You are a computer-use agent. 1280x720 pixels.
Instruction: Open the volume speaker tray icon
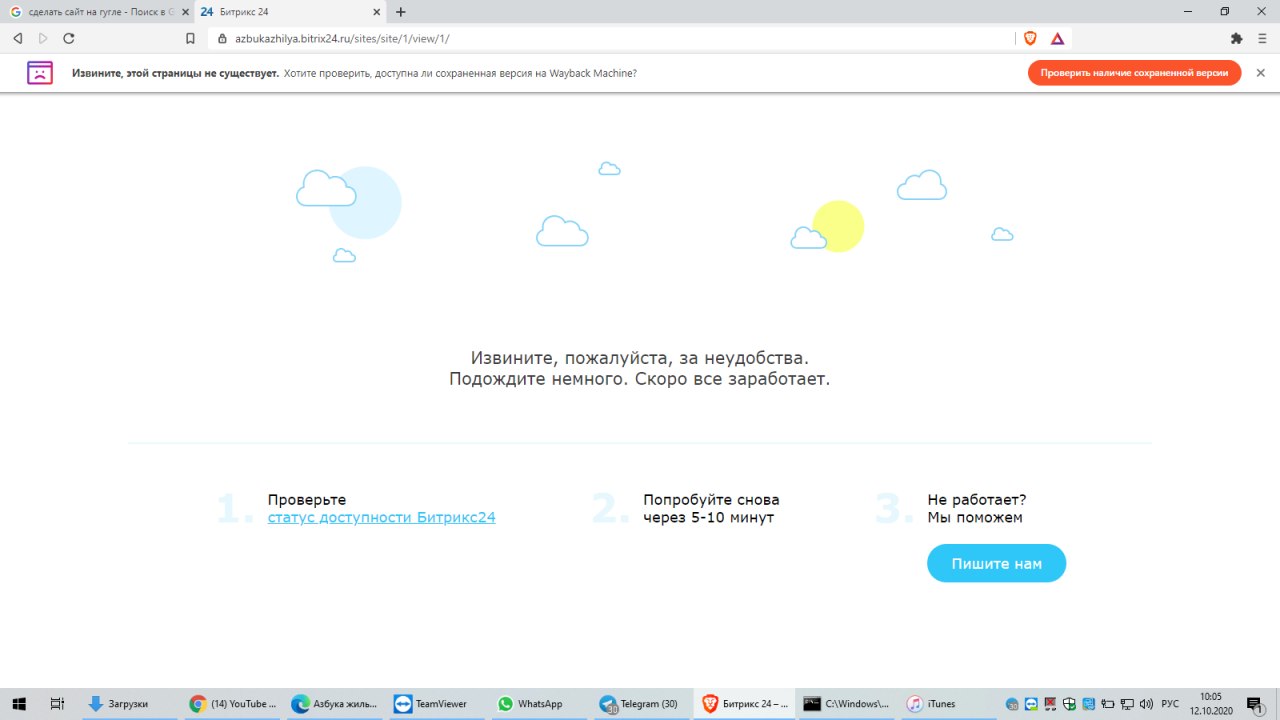[1145, 704]
